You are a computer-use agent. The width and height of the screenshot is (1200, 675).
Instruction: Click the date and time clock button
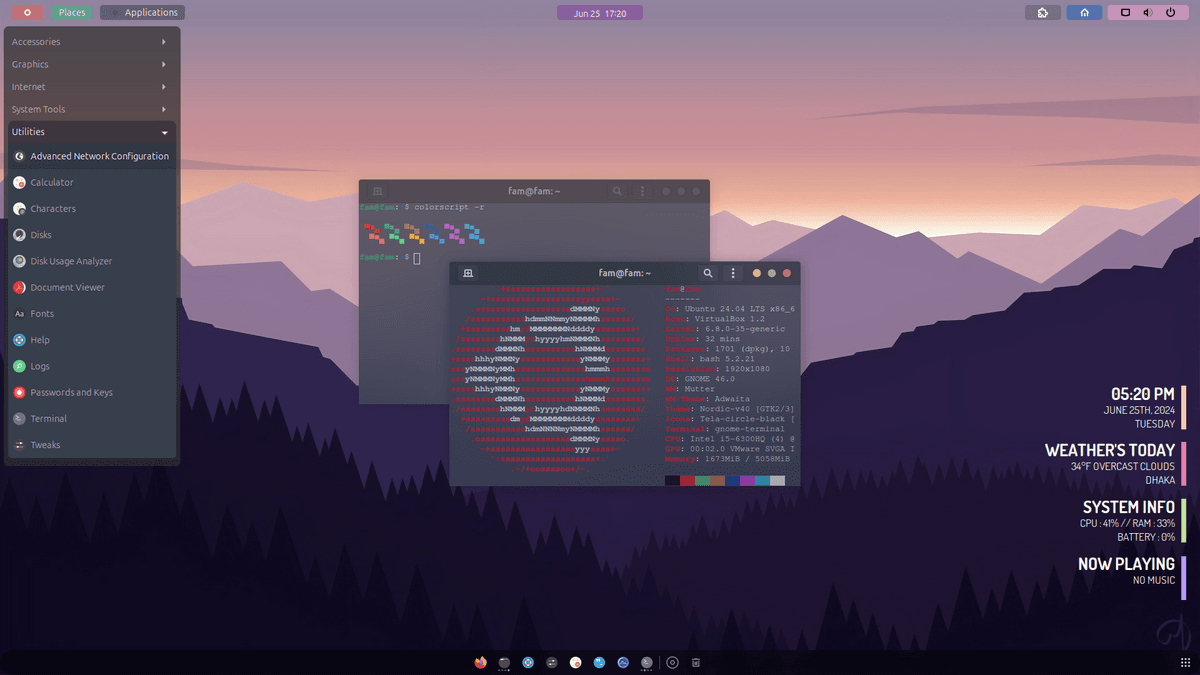tap(600, 13)
